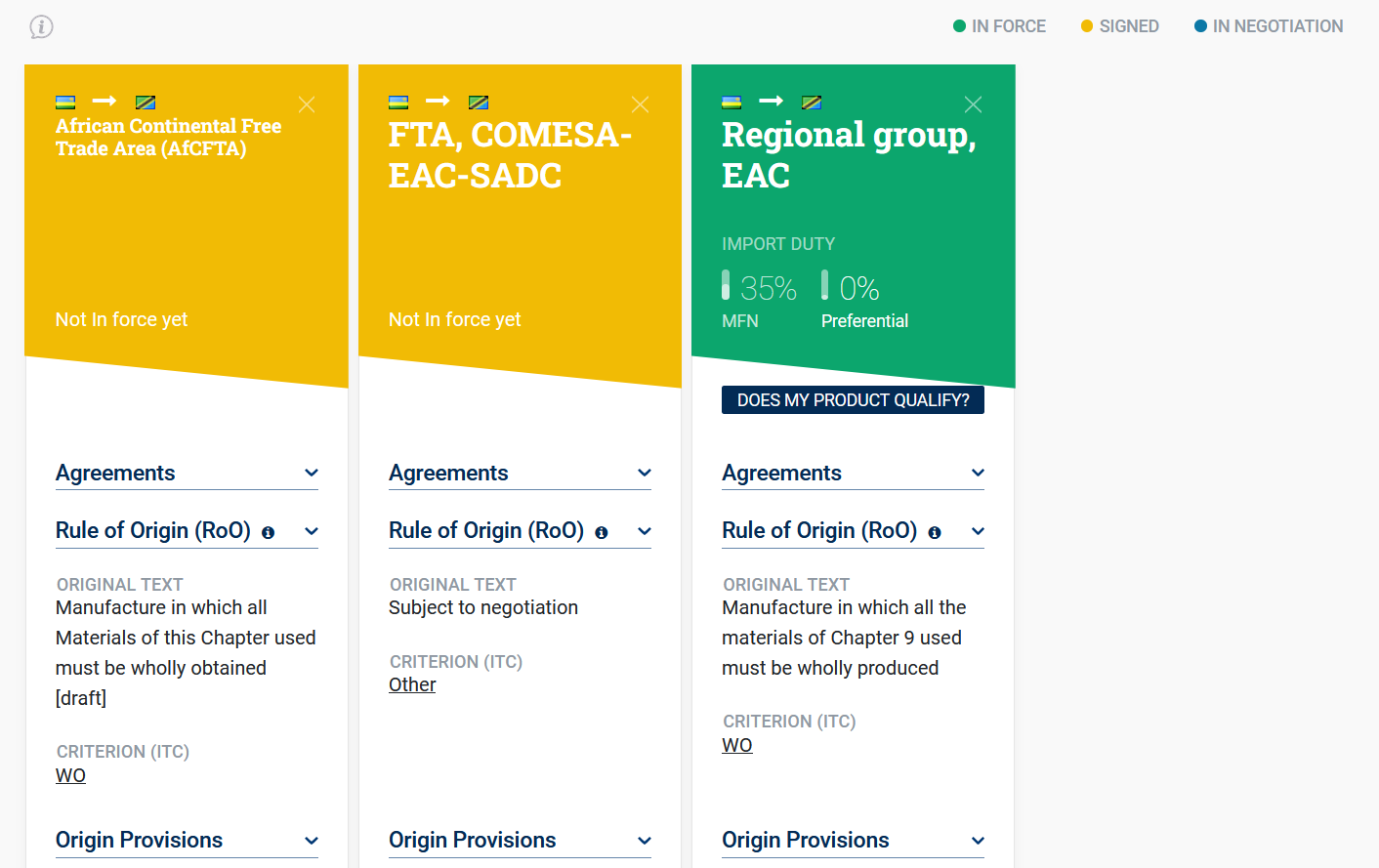Close the Regional group, EAC card
This screenshot has height=868, width=1379.
point(973,104)
